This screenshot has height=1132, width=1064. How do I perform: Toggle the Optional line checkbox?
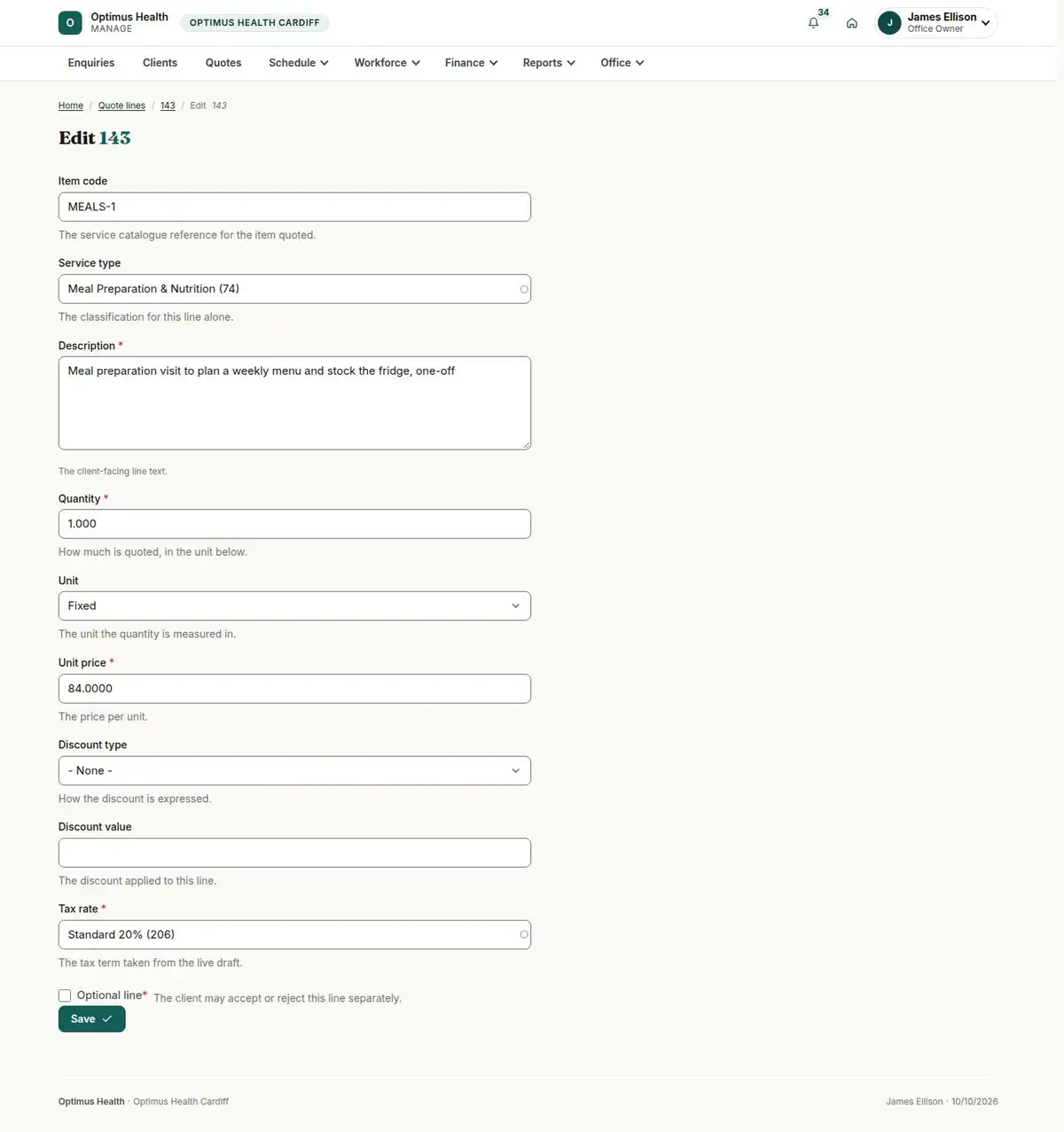point(65,995)
